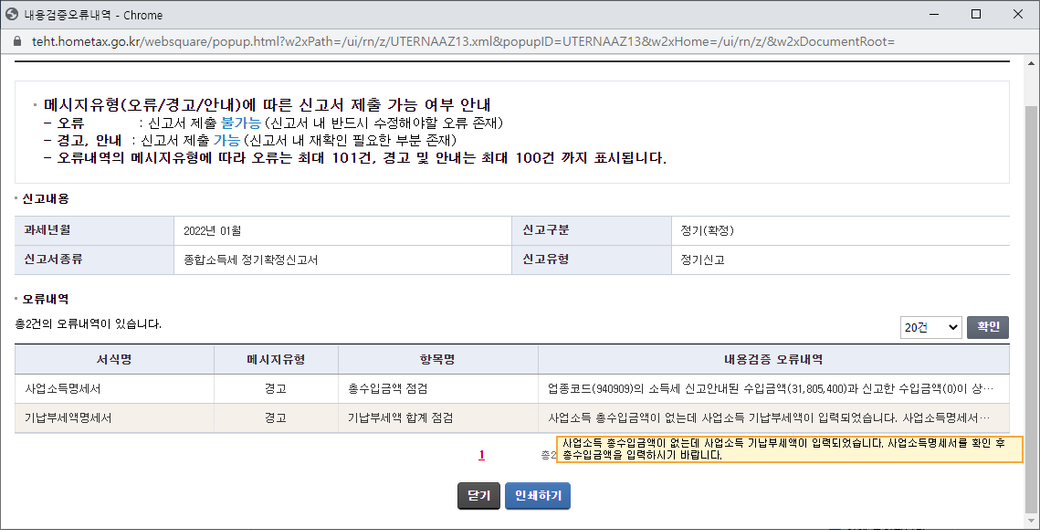Image resolution: width=1040 pixels, height=530 pixels.
Task: Minimize the 내용검증오류내역 popup window
Action: [930, 15]
